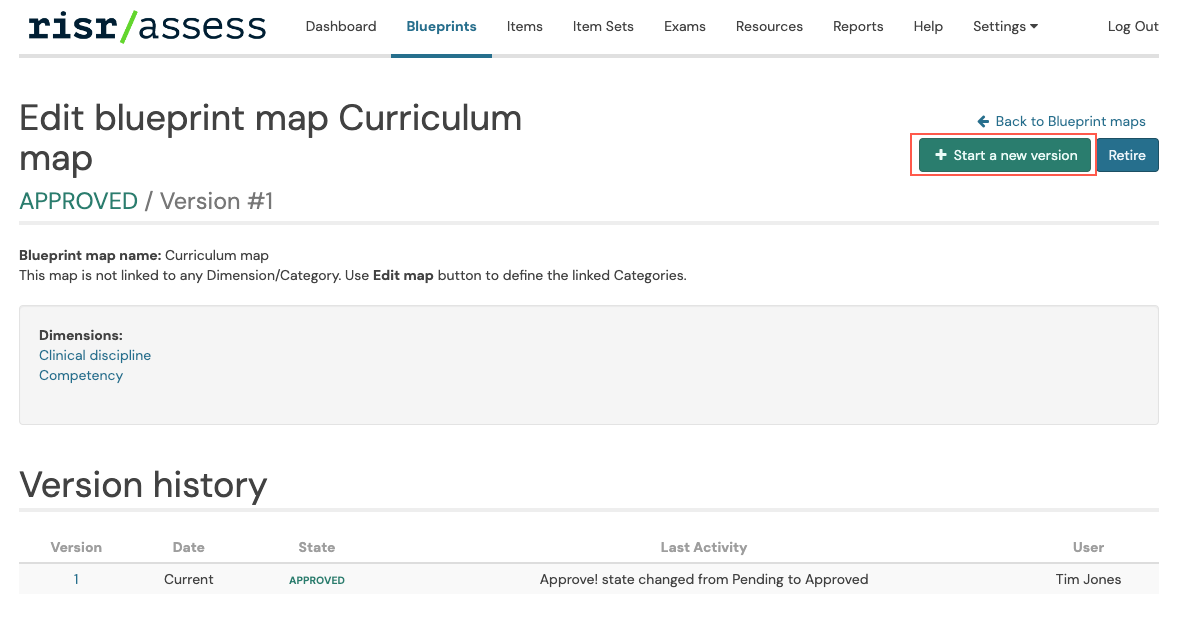Open the Competency dimension link

[x=81, y=375]
